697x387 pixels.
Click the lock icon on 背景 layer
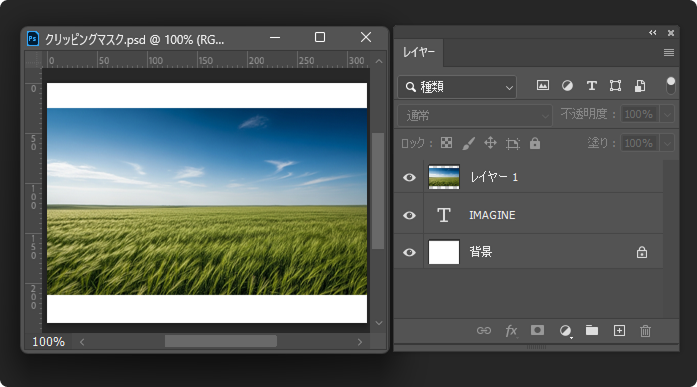(x=641, y=252)
